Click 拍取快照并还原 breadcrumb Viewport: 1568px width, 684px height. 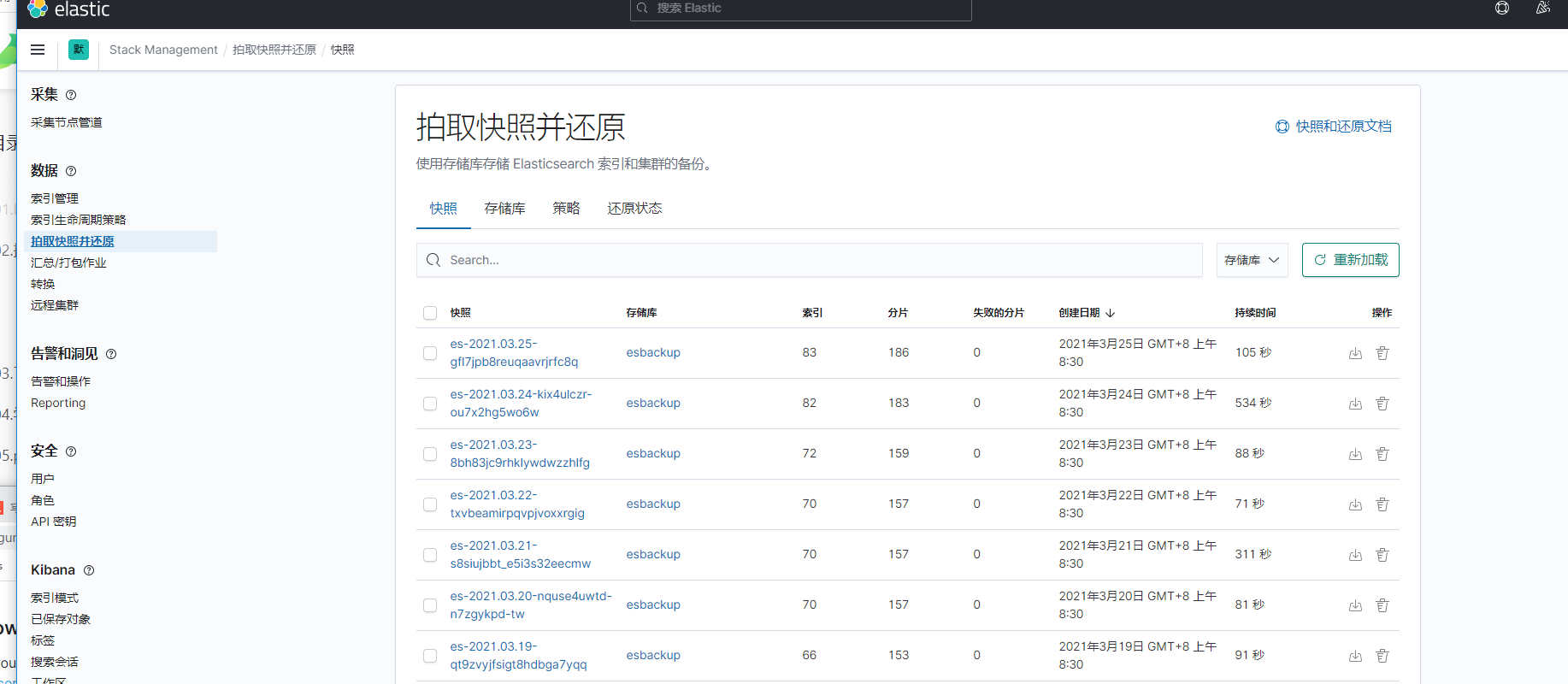pyautogui.click(x=274, y=50)
